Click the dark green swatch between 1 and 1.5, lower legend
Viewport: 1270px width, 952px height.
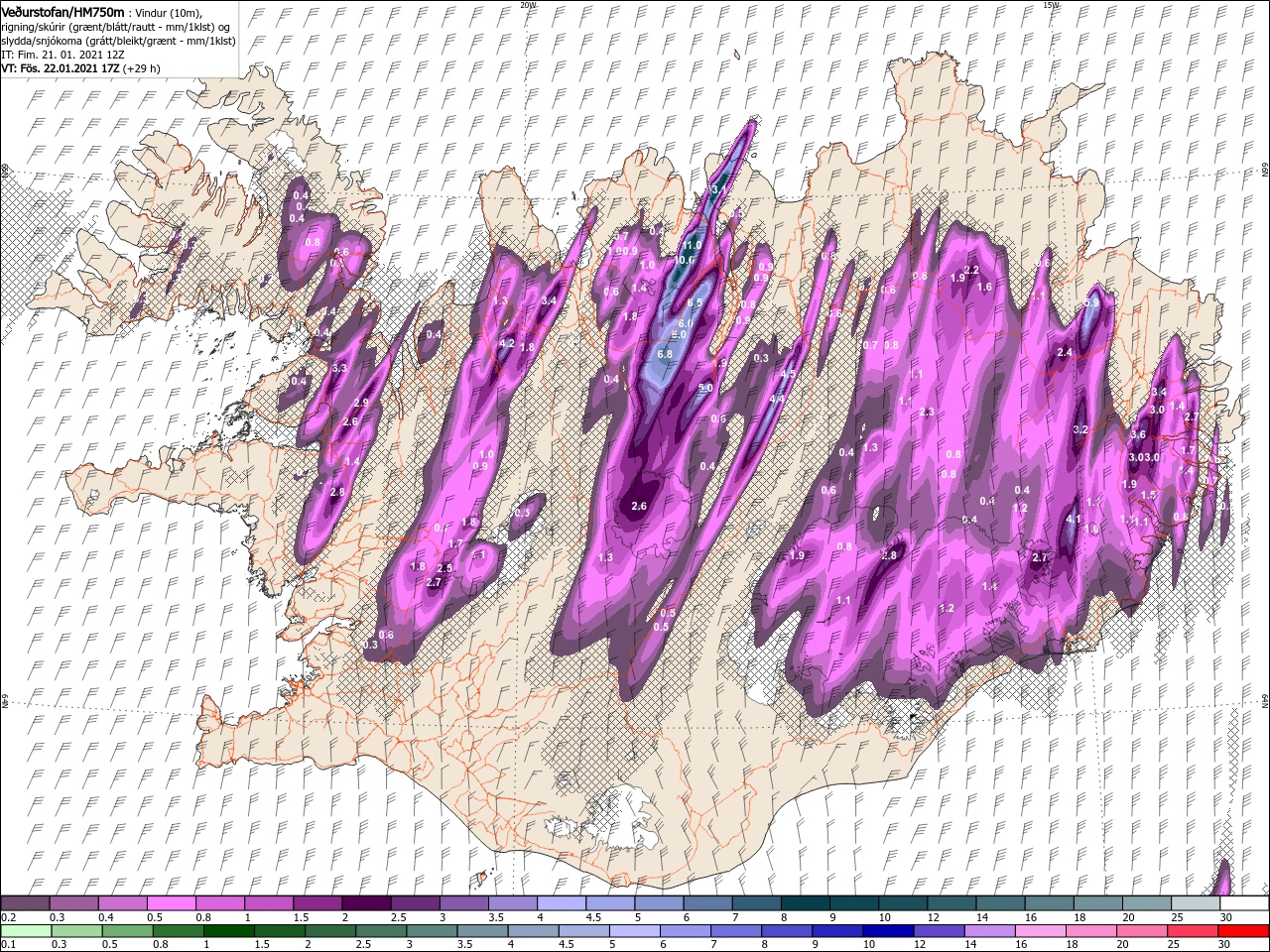pos(227,931)
